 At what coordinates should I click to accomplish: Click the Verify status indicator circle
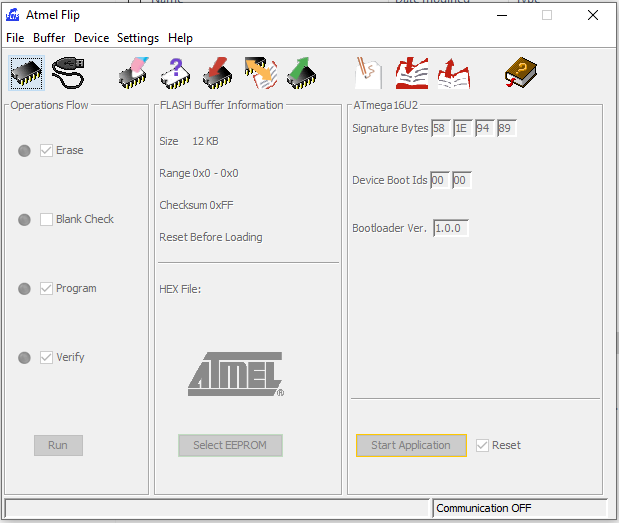(24, 358)
